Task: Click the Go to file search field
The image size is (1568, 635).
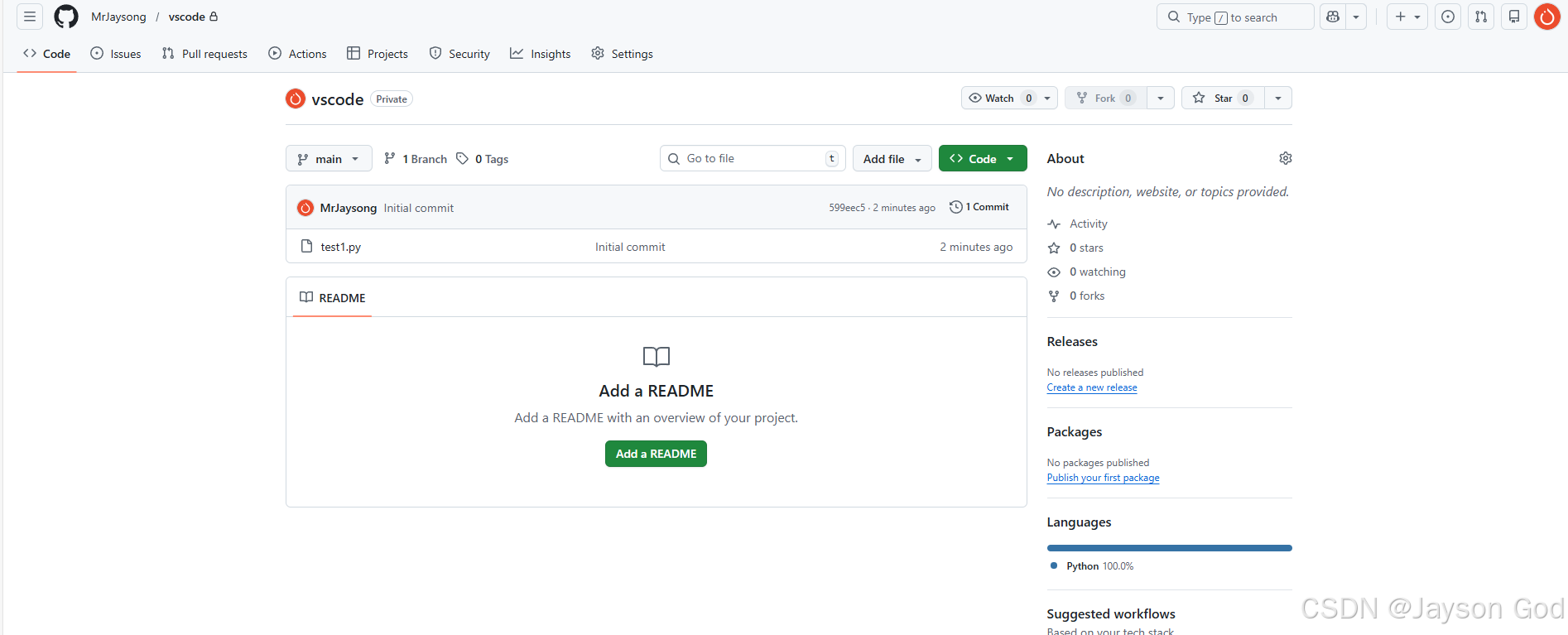Action: coord(753,158)
